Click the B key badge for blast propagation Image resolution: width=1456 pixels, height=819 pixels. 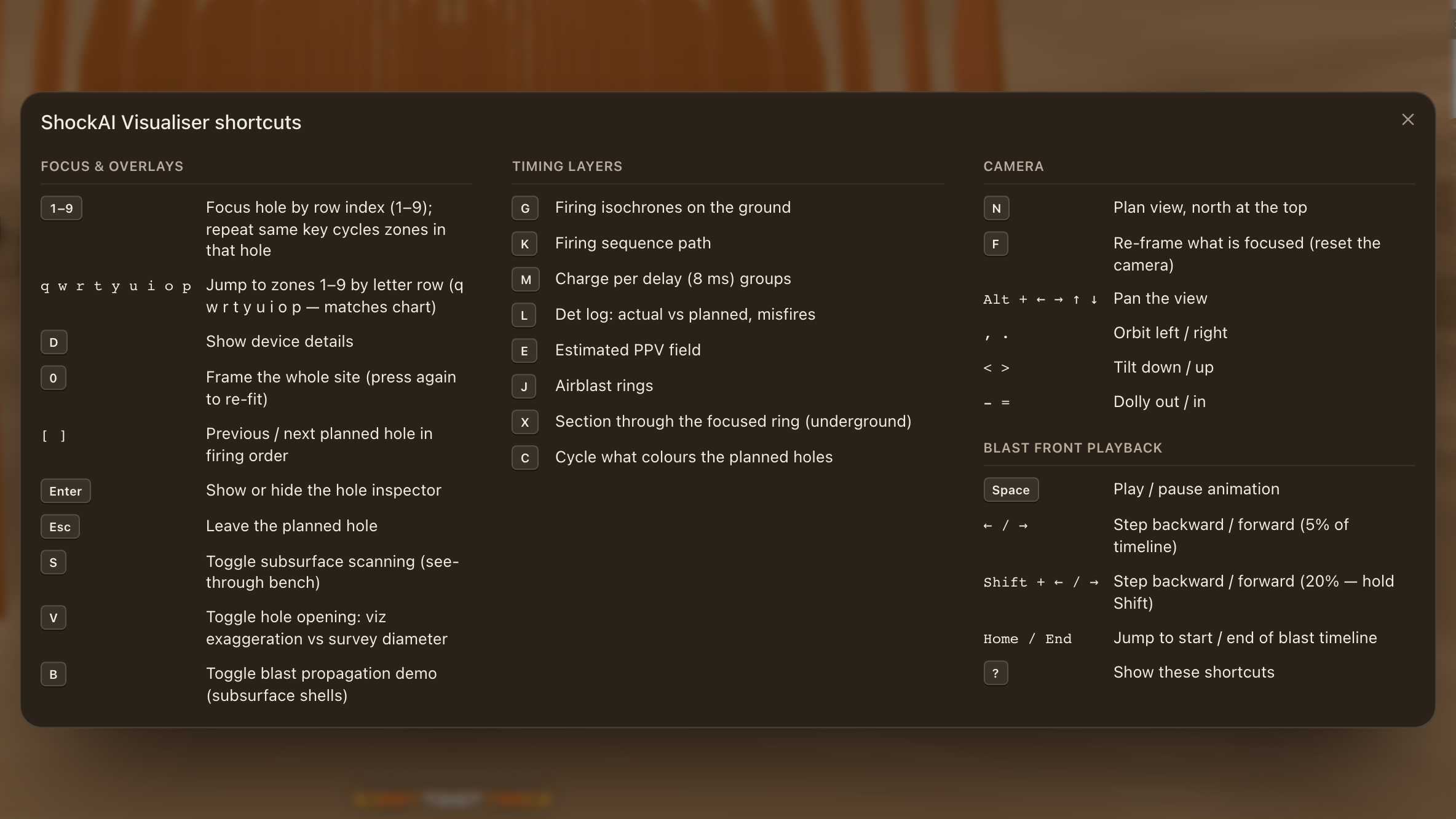point(53,675)
